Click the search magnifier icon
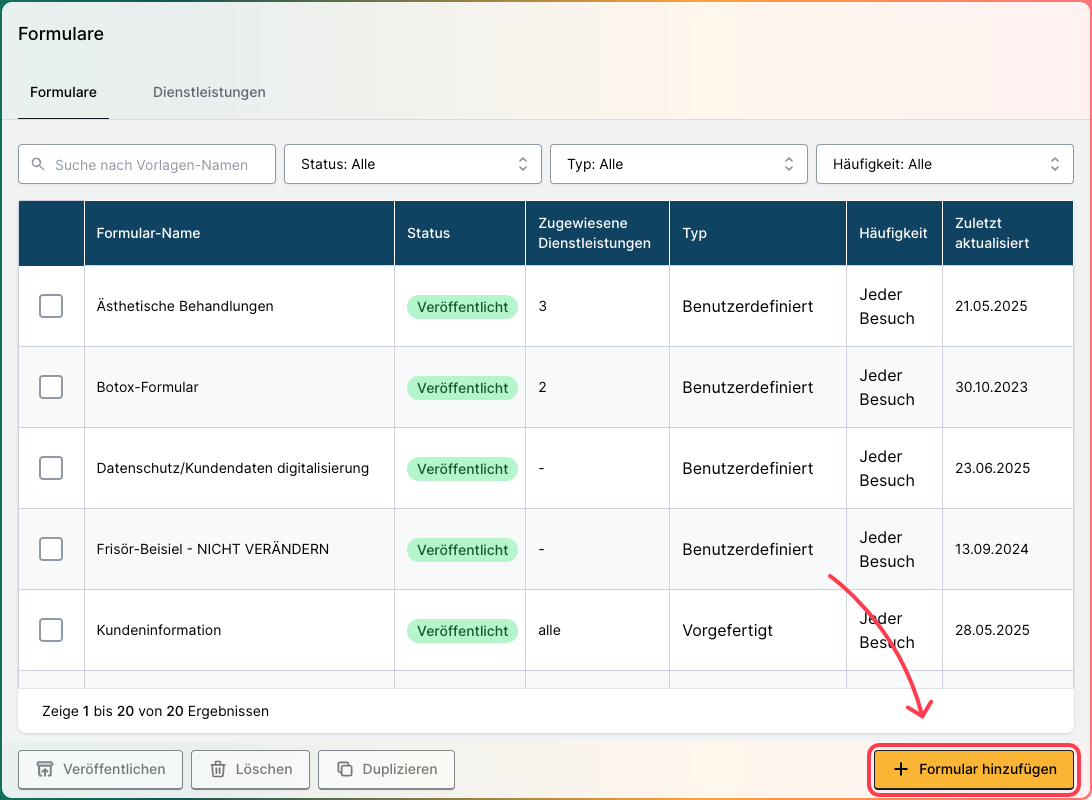The width and height of the screenshot is (1092, 800). [38, 164]
